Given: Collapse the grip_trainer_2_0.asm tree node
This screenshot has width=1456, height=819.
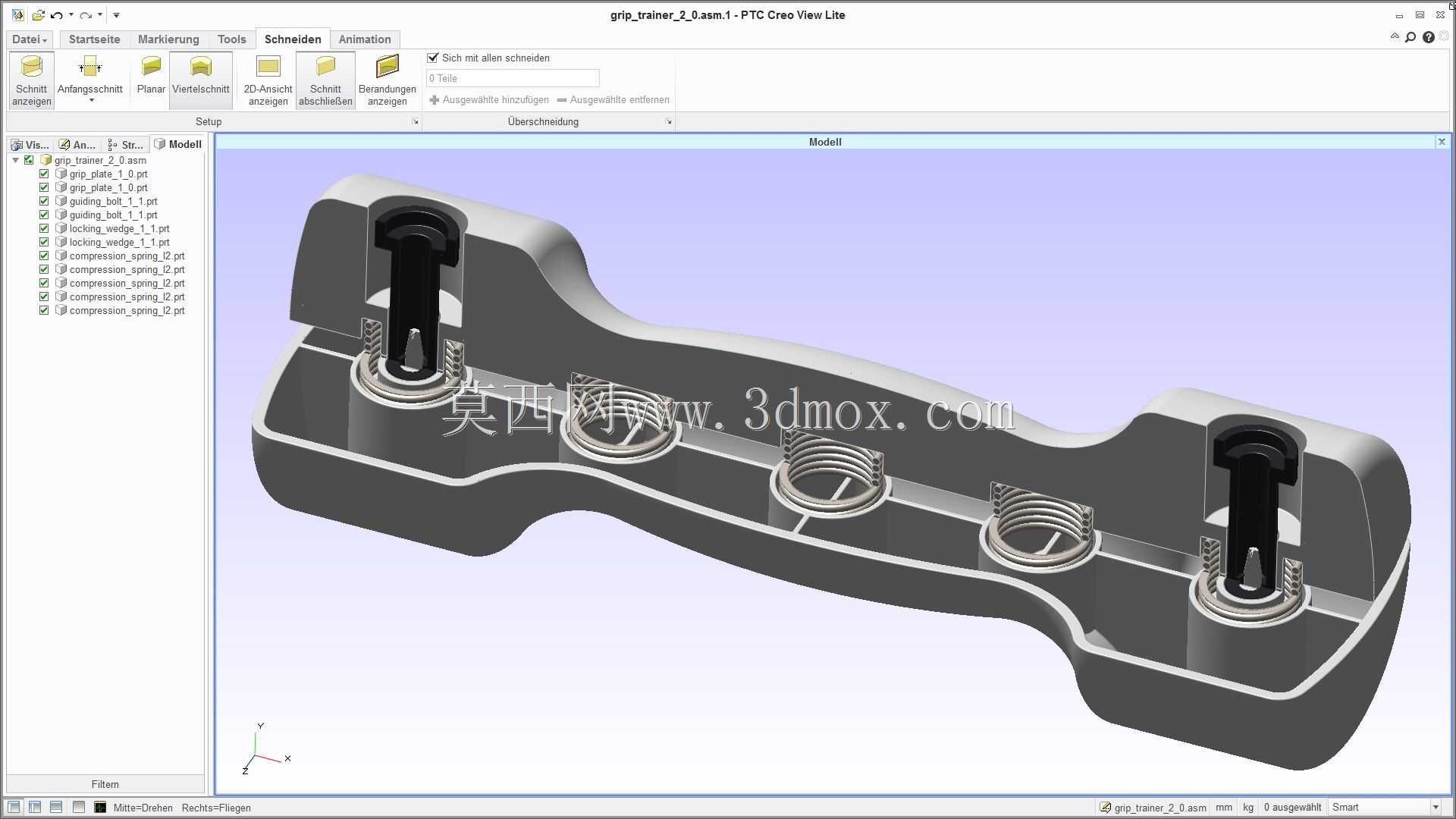Looking at the screenshot, I should (x=15, y=160).
